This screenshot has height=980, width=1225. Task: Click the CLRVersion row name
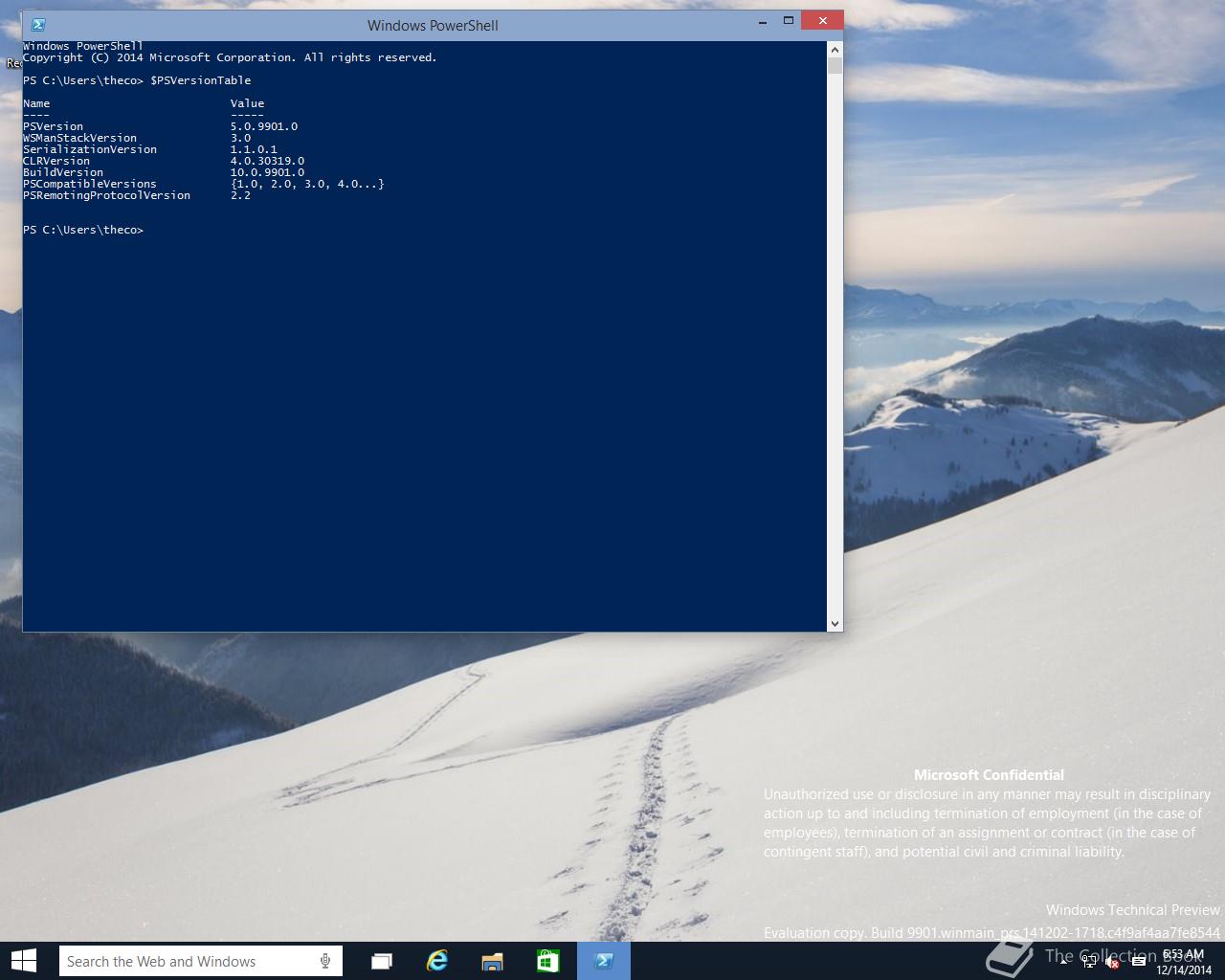56,161
